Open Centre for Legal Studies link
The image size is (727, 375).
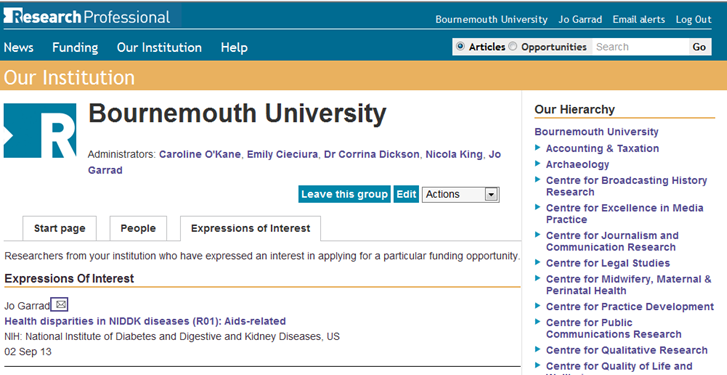point(608,263)
